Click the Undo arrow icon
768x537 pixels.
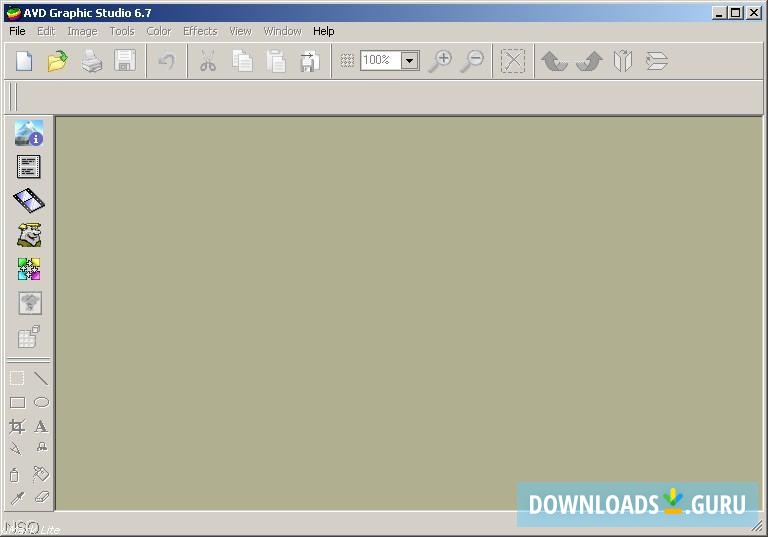(x=167, y=61)
